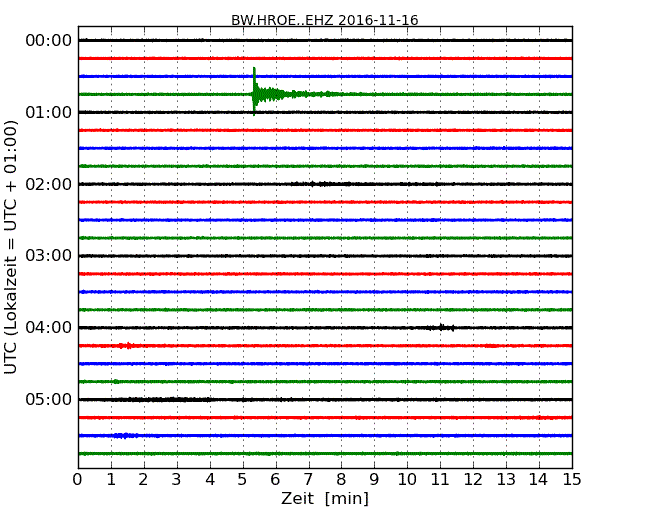Screen dimensions: 650x520
Task: Click the 04:00 time label
Action: pyautogui.click(x=49, y=328)
